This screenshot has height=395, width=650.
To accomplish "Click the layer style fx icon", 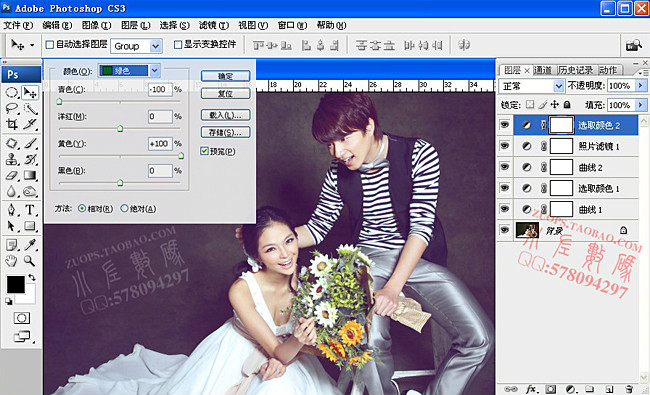I will [x=531, y=389].
